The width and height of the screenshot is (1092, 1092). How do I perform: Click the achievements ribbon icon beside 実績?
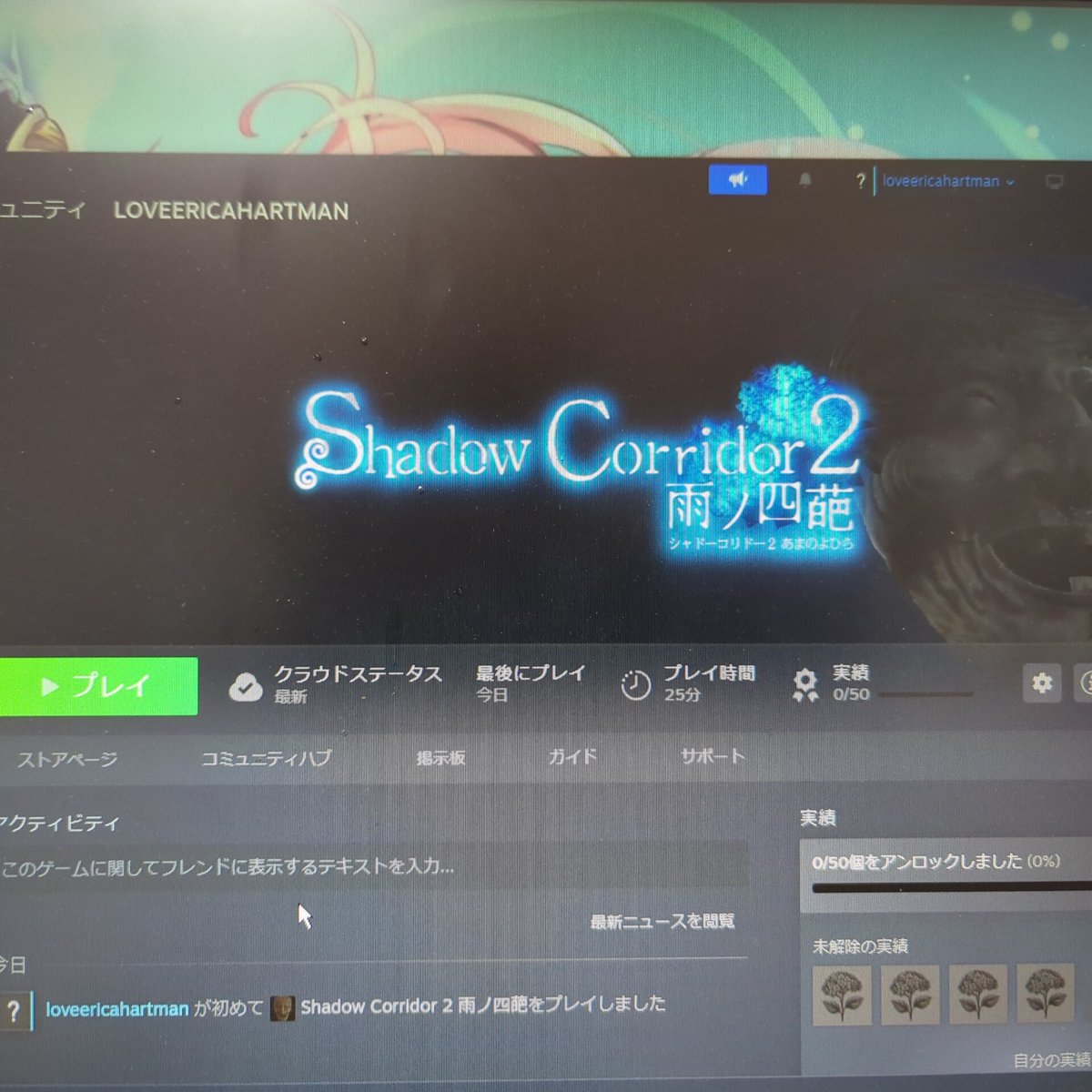pos(804,684)
